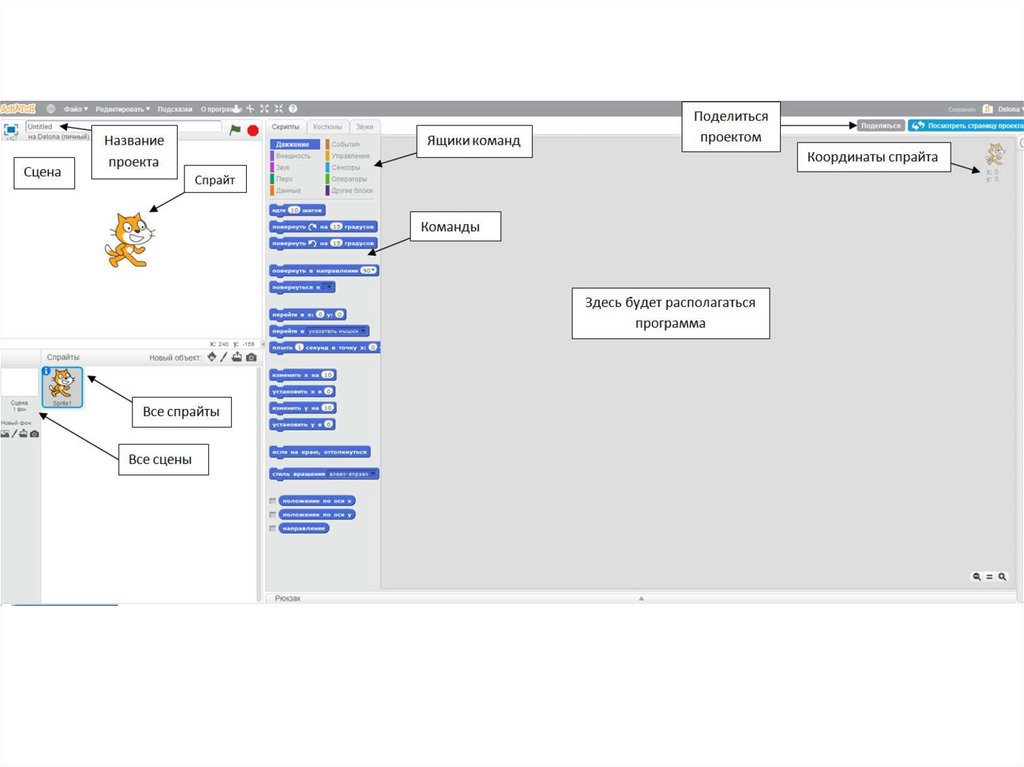This screenshot has height=767, width=1024.
Task: Click the globe language icon
Action: [x=51, y=109]
